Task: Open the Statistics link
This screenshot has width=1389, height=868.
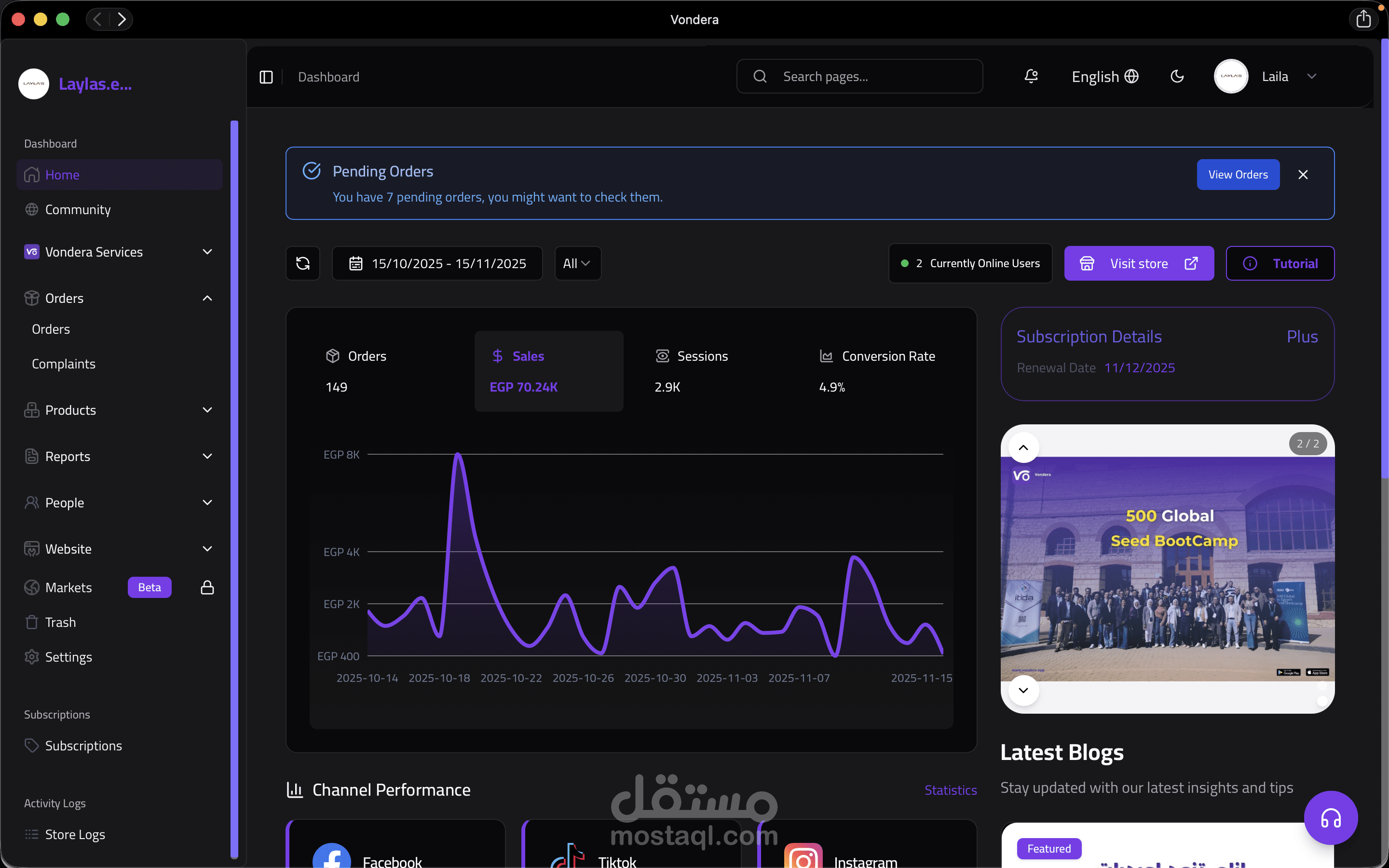Action: pos(950,790)
